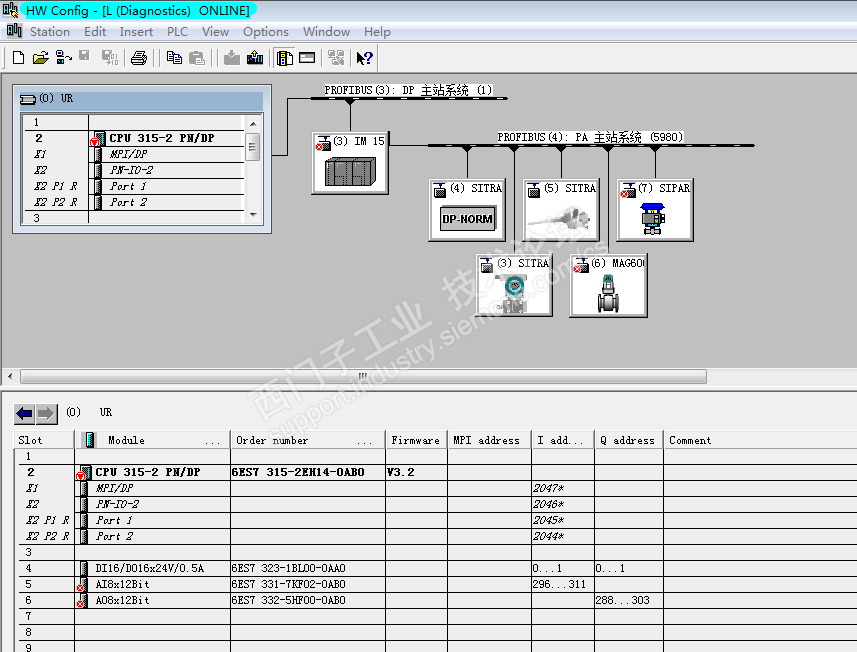
Task: Select PN-IO-2 row in rack window
Action: pyautogui.click(x=132, y=170)
